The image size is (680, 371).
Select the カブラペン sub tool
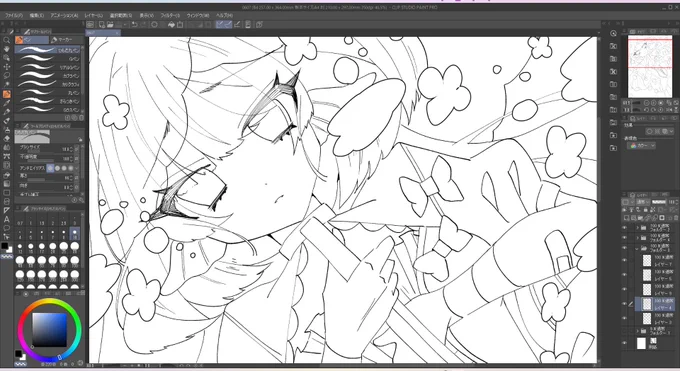point(48,76)
